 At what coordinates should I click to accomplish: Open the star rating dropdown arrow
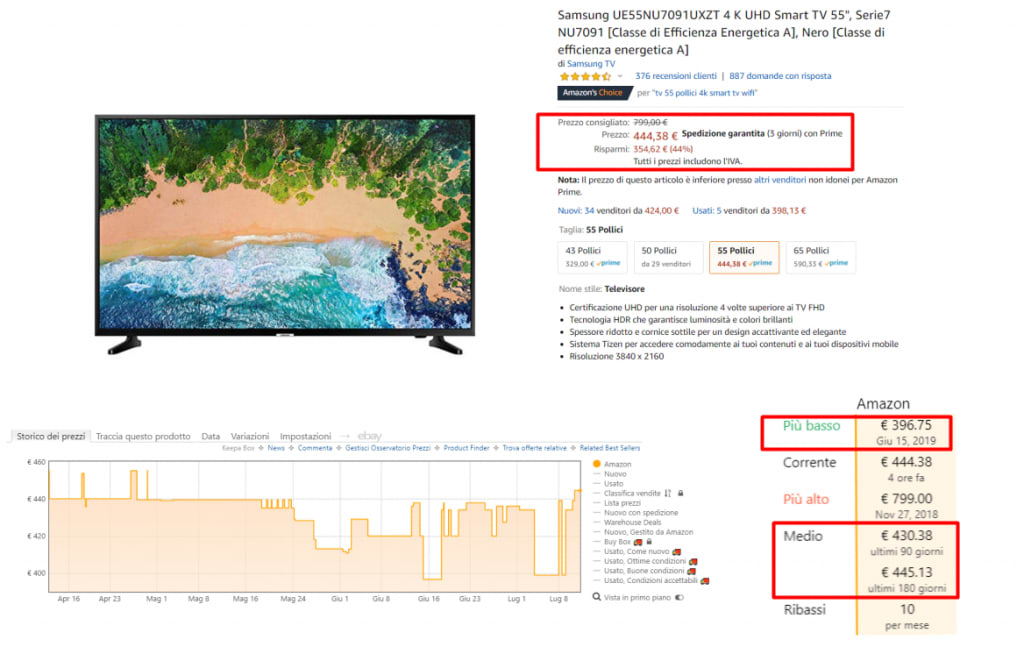point(620,76)
